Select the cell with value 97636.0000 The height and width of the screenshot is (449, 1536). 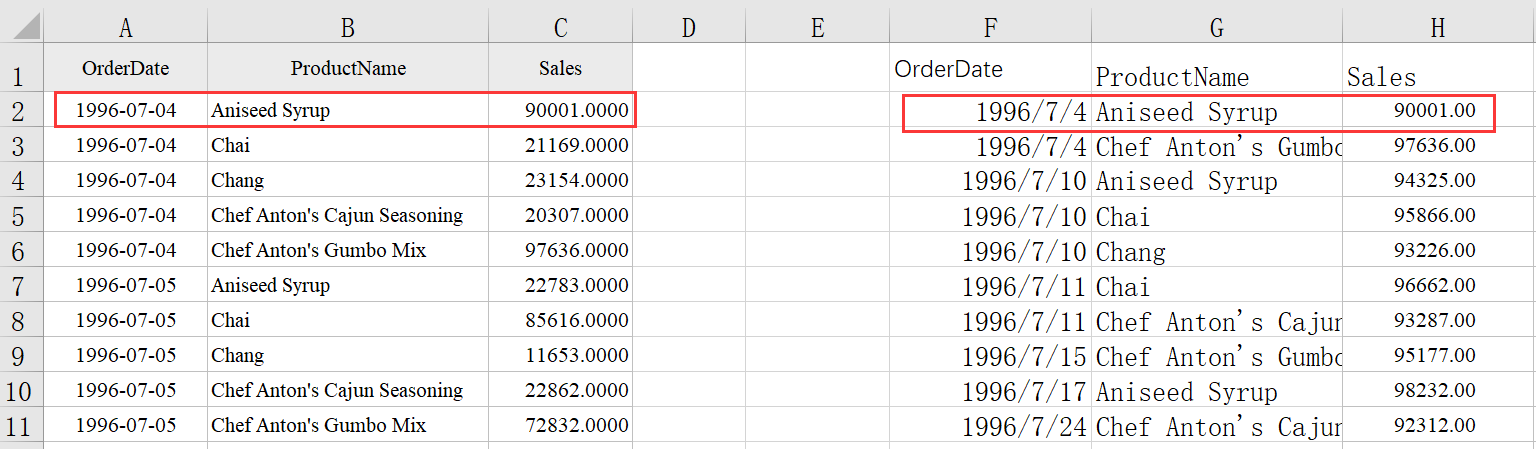[x=560, y=251]
